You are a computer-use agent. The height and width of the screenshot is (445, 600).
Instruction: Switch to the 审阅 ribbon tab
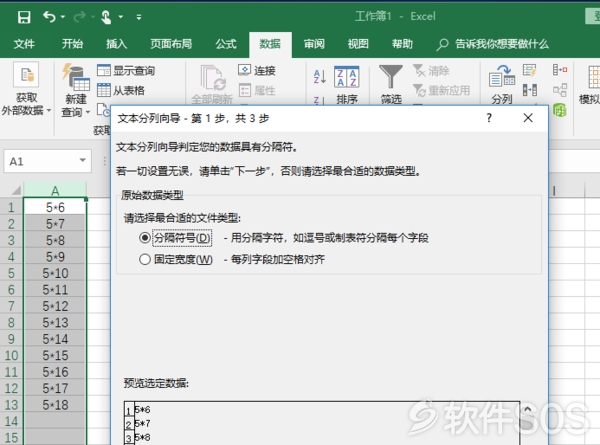pos(314,44)
